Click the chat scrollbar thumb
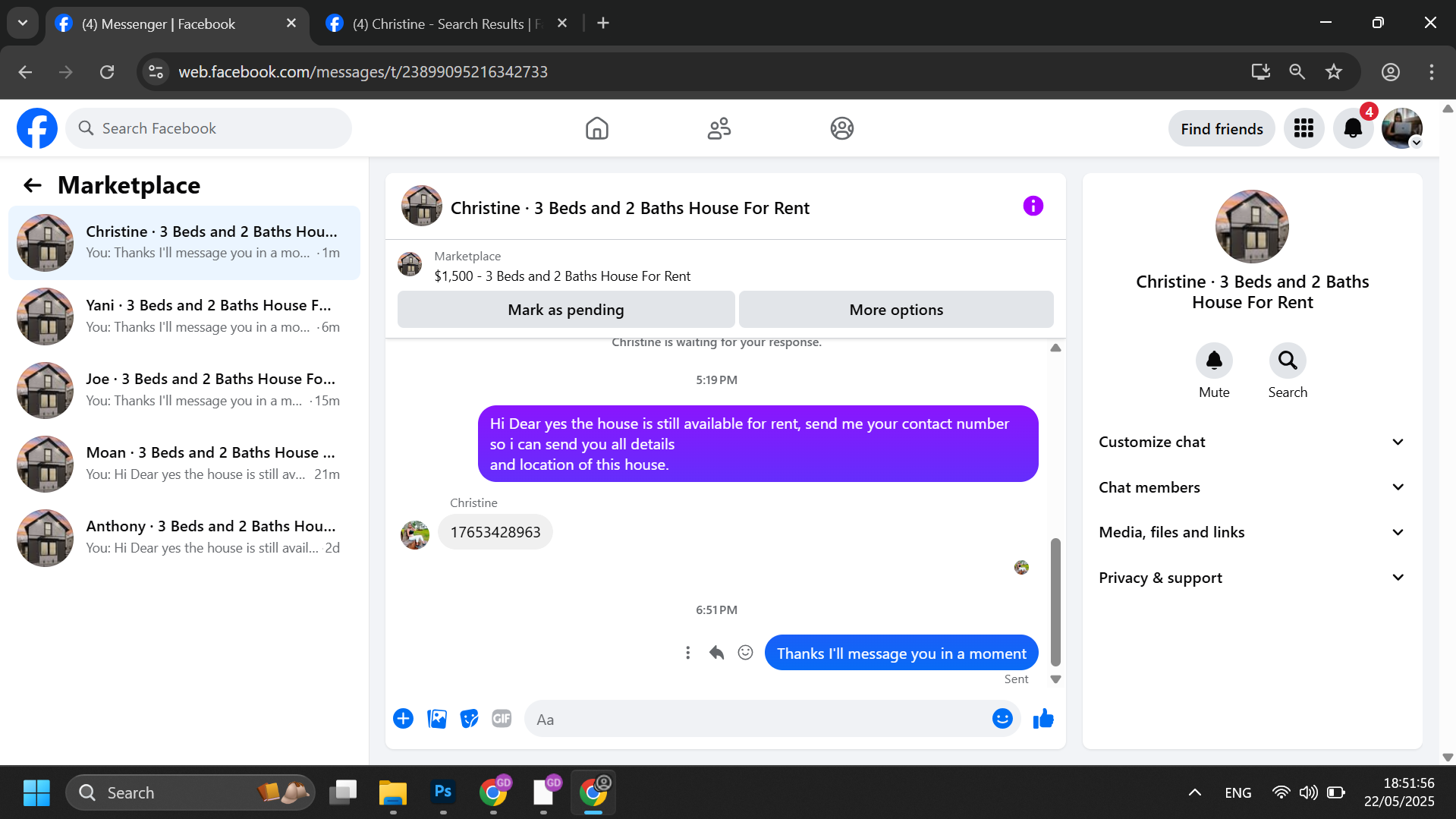The height and width of the screenshot is (819, 1456). (x=1055, y=602)
